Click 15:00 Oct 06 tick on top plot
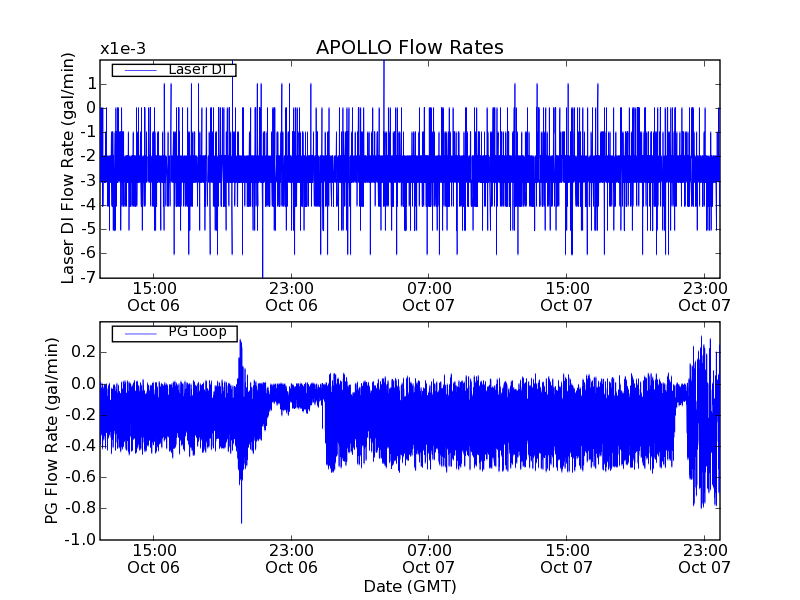Screen dimensions: 800x600 (x=154, y=296)
